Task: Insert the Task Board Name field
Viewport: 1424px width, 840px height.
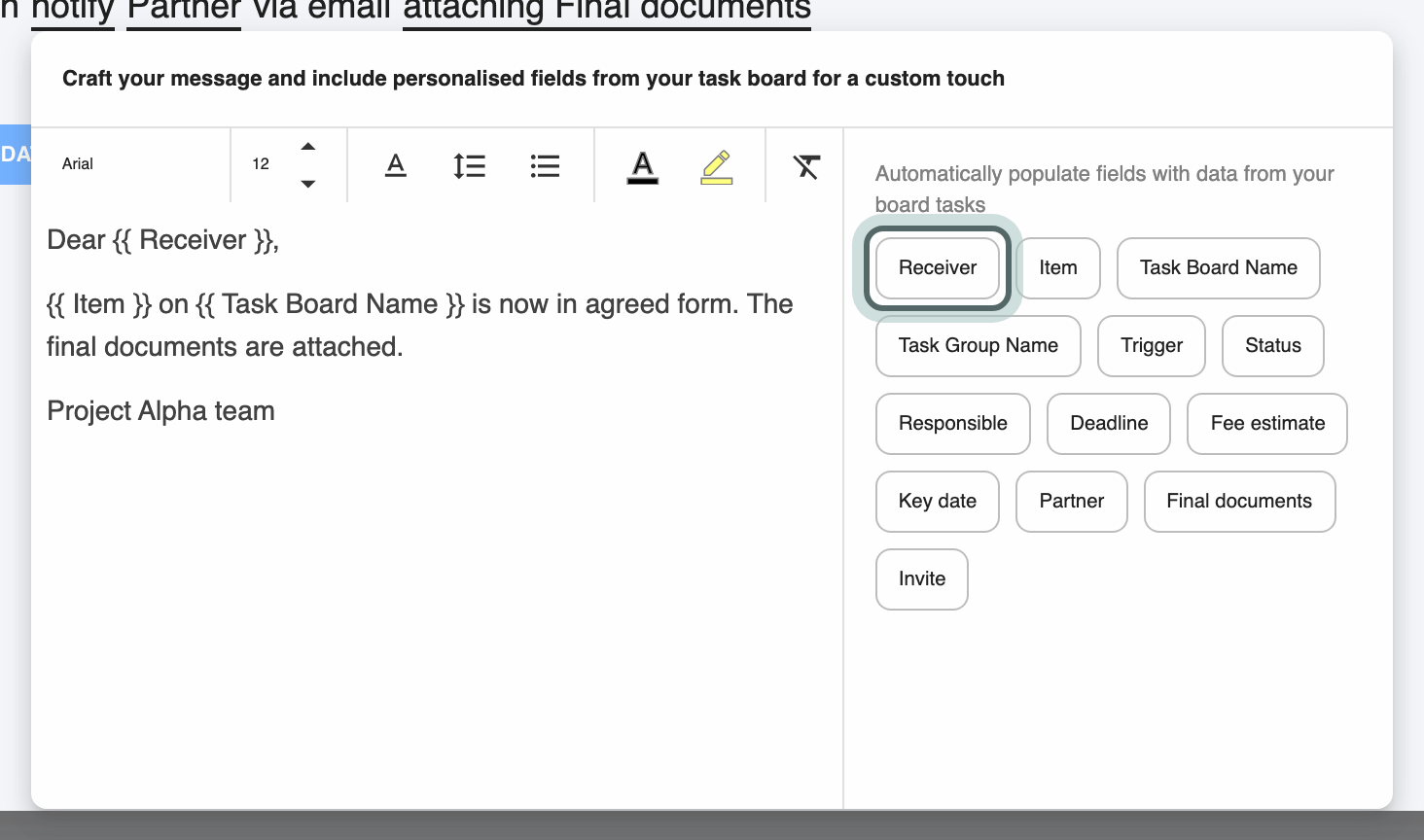Action: [1219, 267]
